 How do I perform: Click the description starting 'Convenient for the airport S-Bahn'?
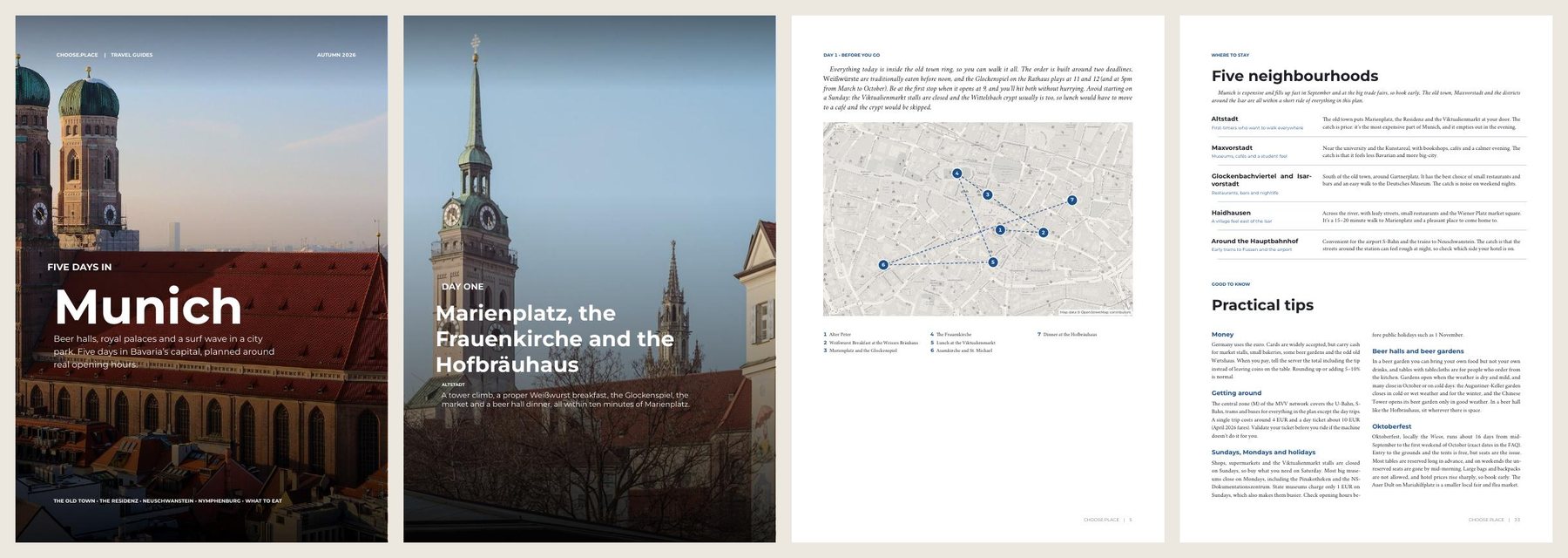pyautogui.click(x=1421, y=245)
